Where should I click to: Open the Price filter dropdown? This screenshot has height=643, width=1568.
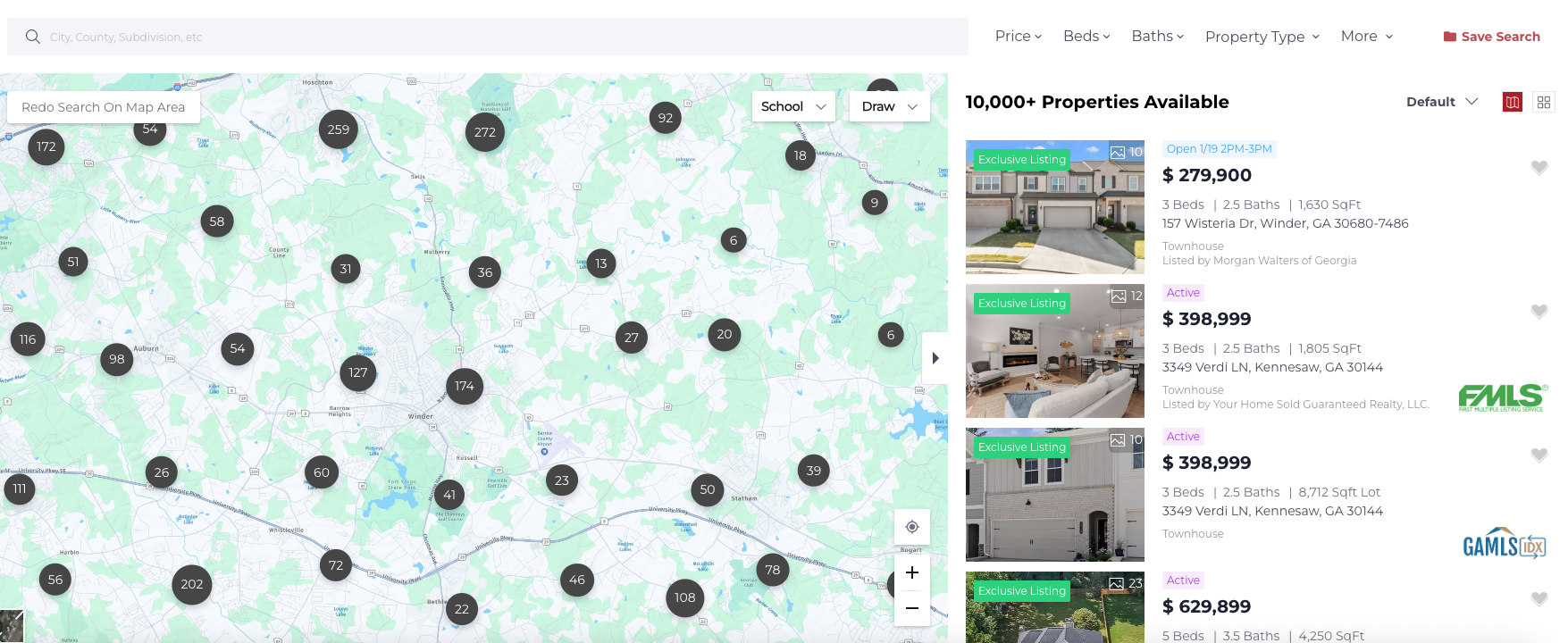pyautogui.click(x=1019, y=36)
